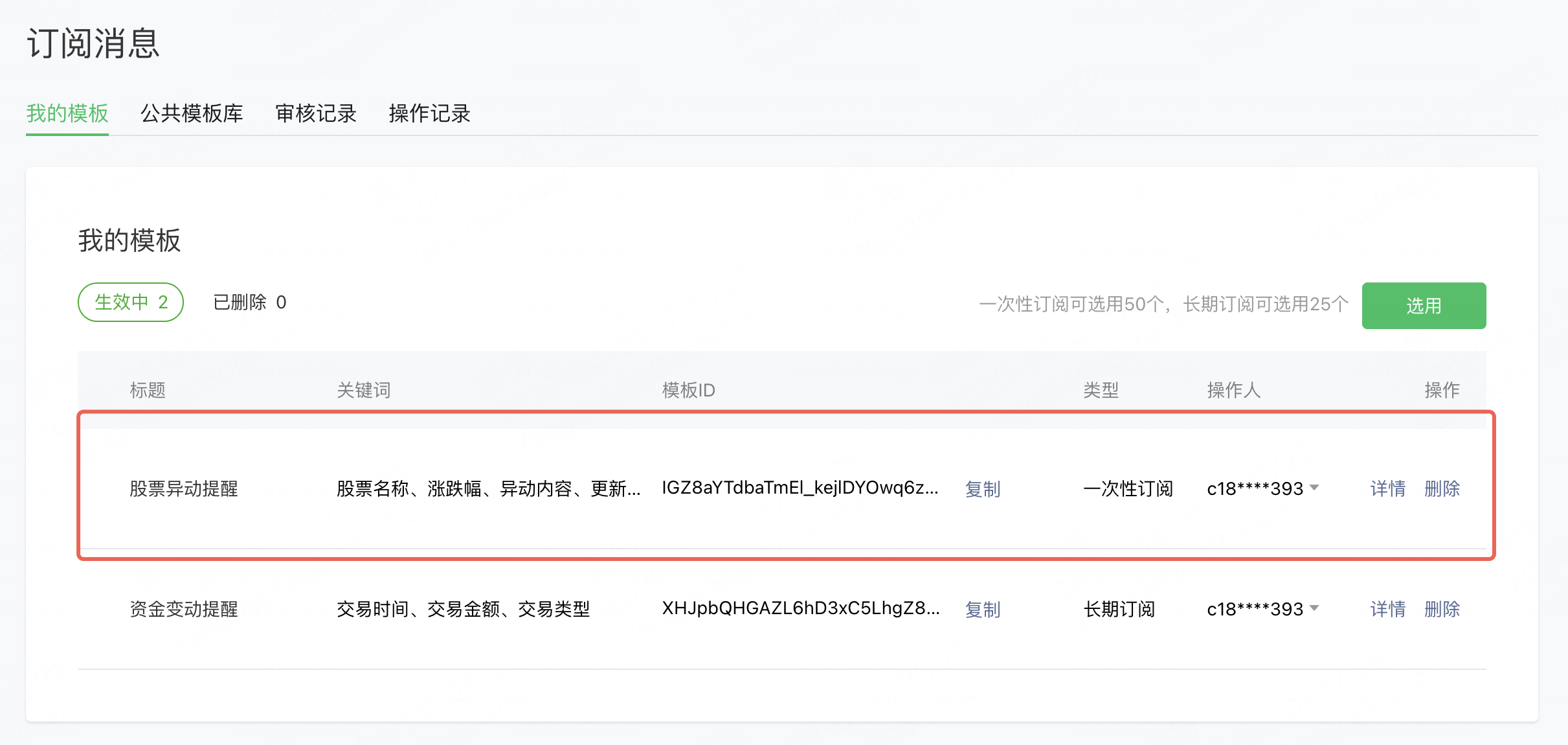Delete the 股票异动提醒 template

[1442, 488]
